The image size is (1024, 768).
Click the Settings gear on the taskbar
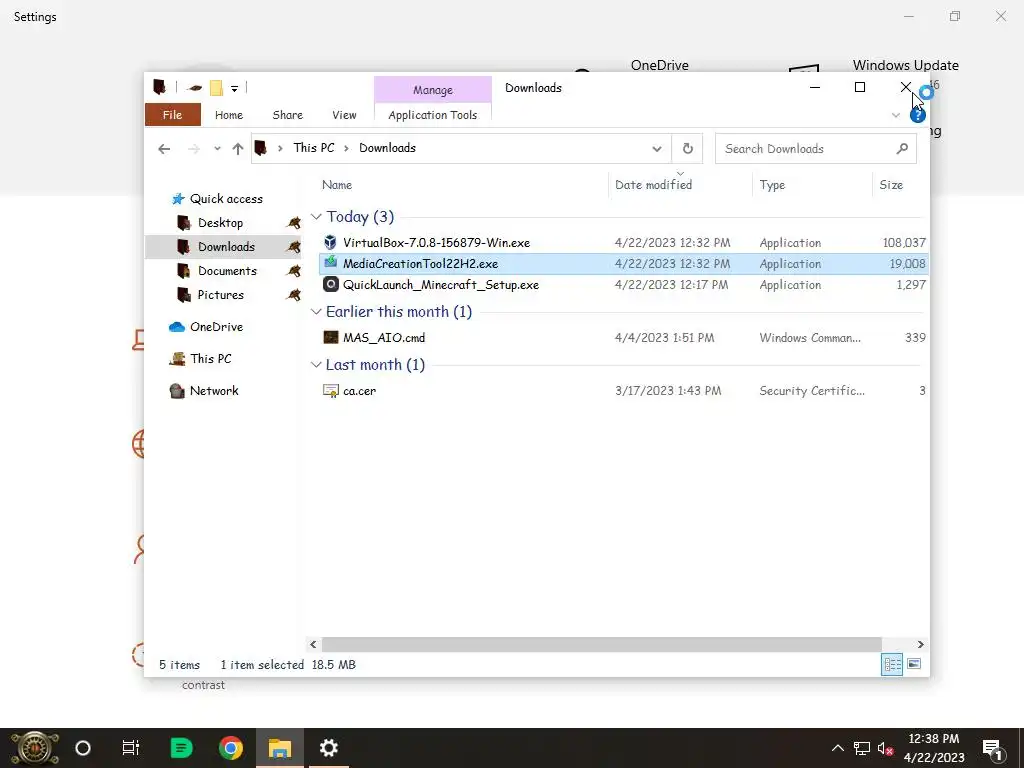pos(328,748)
